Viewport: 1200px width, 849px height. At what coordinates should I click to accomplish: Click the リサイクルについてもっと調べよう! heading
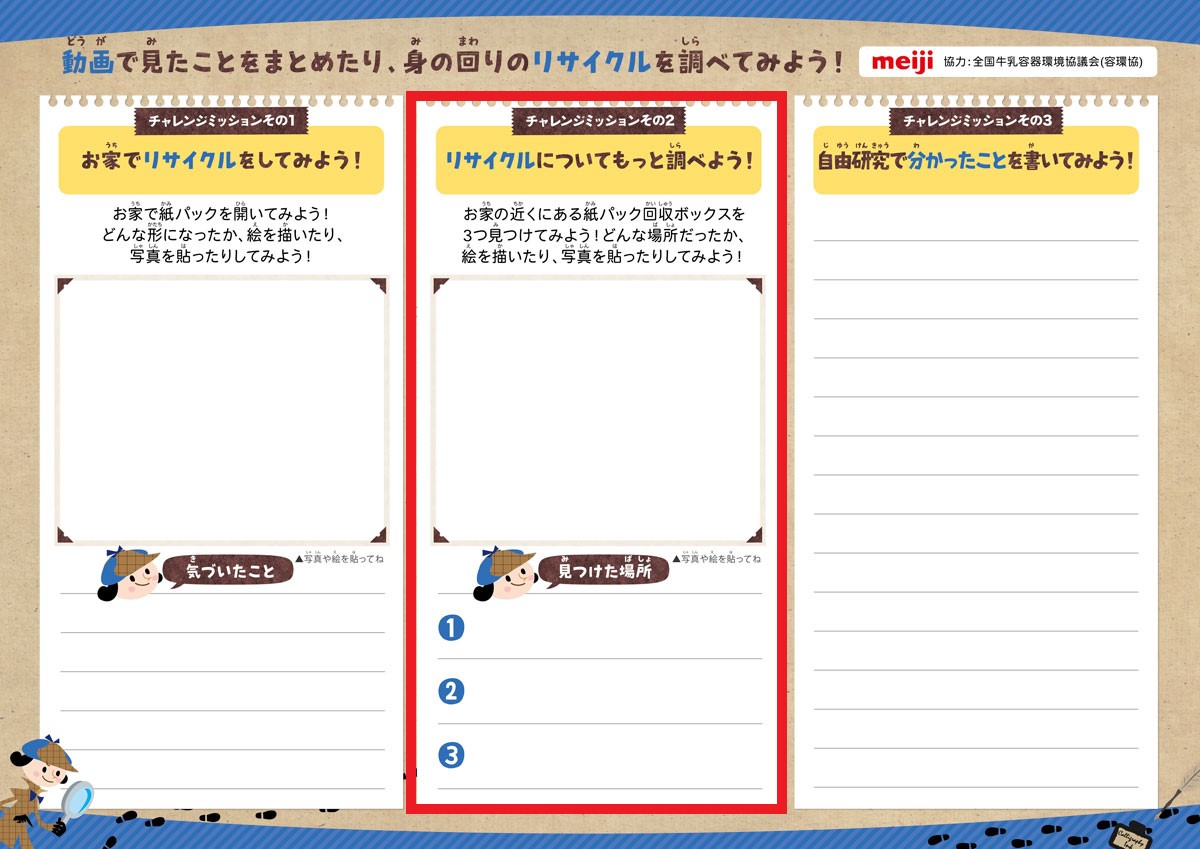coord(598,160)
